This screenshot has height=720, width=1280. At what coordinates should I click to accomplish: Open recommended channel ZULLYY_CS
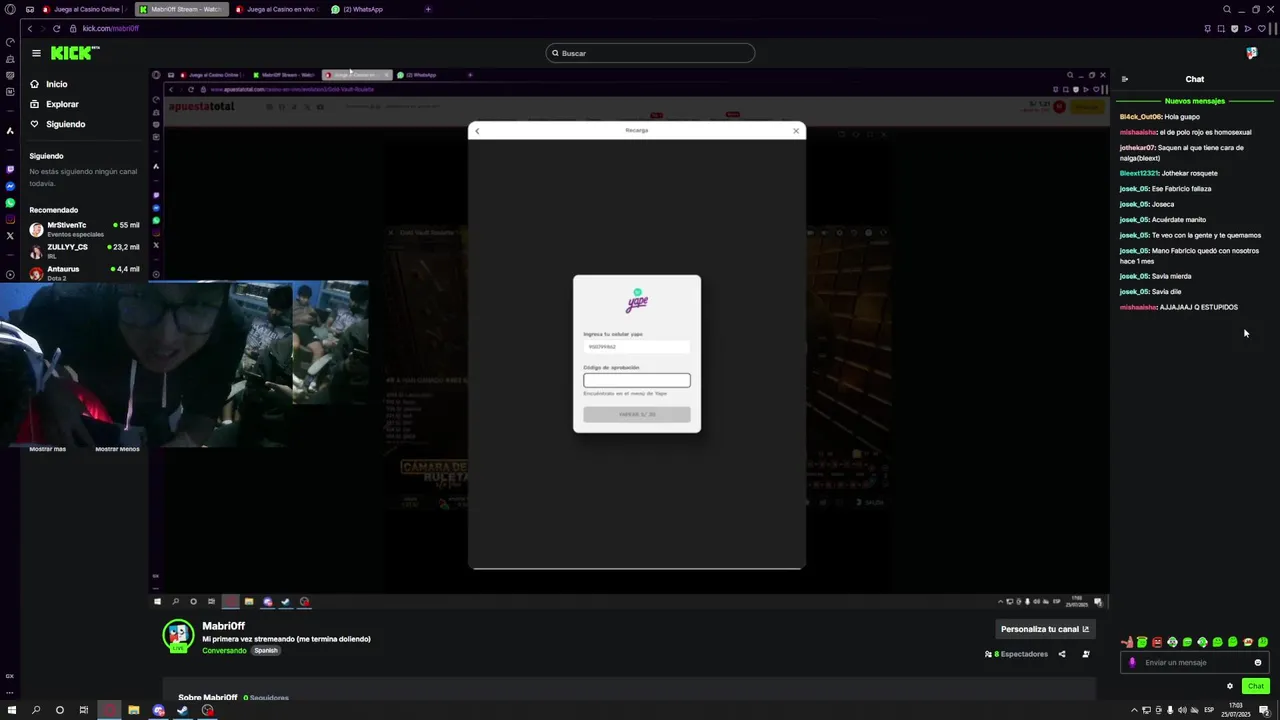click(x=85, y=251)
